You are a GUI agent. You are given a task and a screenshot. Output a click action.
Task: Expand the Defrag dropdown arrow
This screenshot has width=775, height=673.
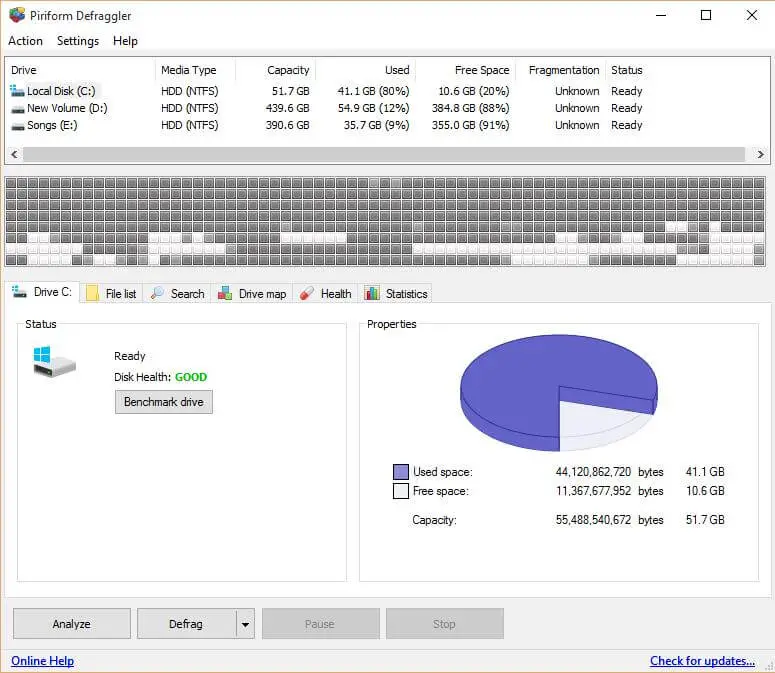pos(245,624)
